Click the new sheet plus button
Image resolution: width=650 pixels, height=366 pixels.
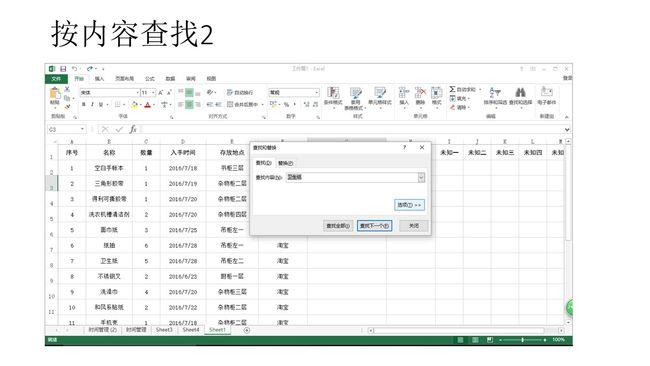click(247, 330)
